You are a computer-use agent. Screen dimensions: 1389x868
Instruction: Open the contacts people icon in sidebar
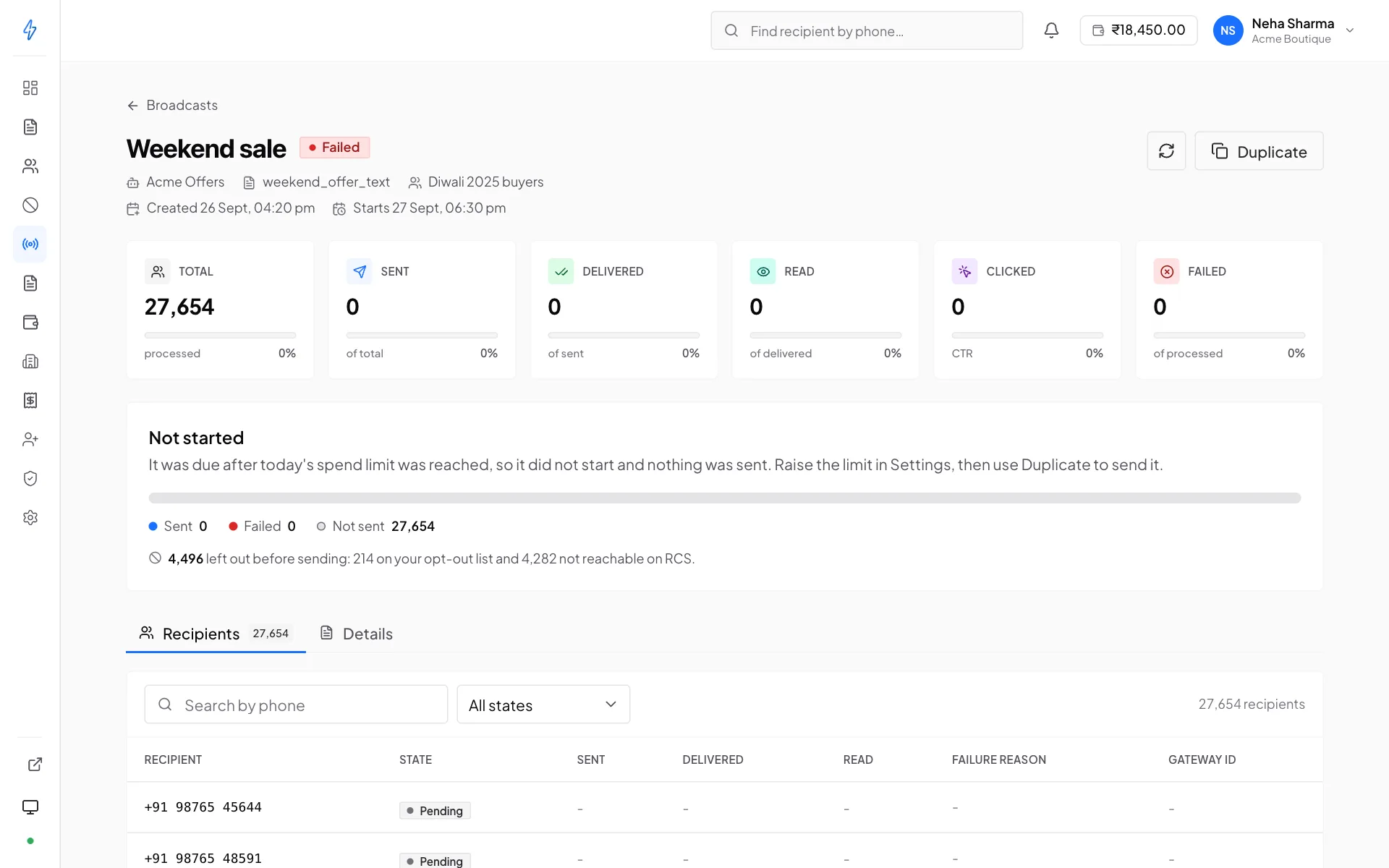coord(30,166)
